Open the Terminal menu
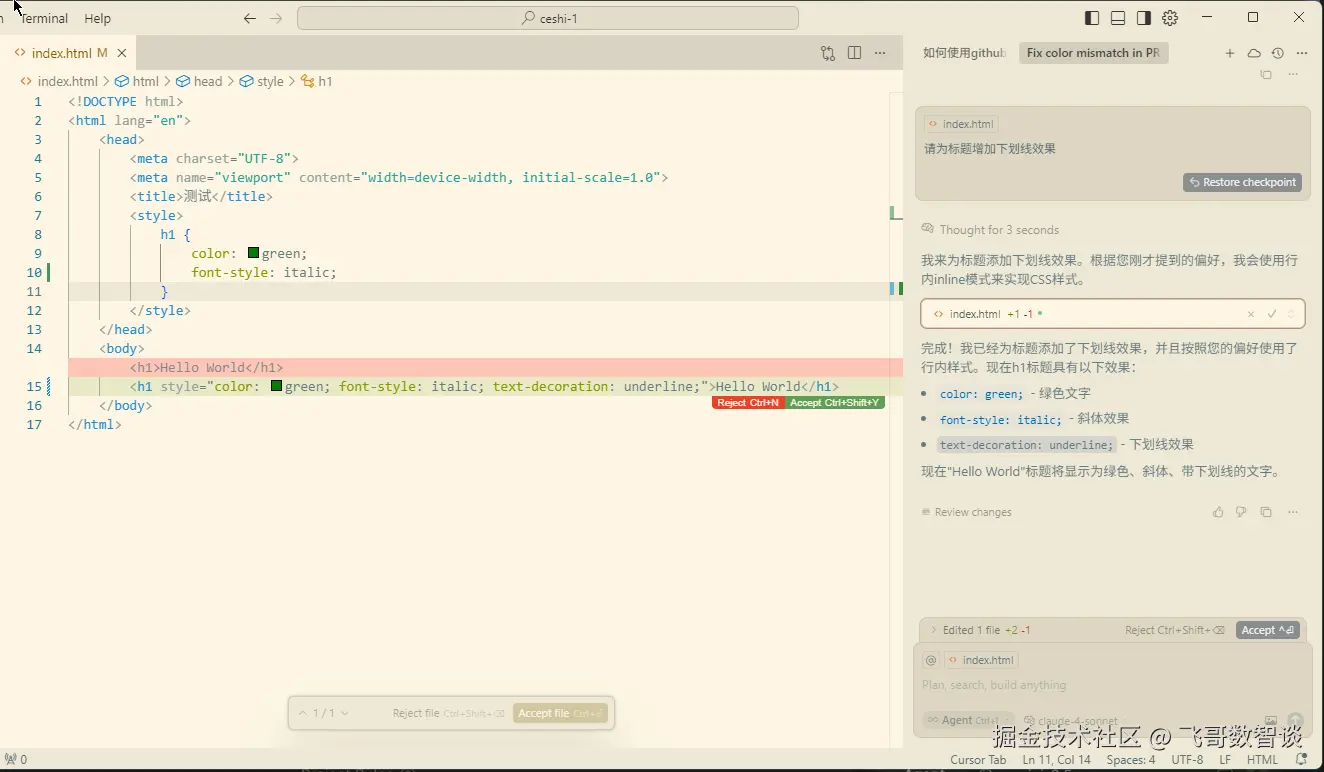1324x772 pixels. [x=44, y=18]
